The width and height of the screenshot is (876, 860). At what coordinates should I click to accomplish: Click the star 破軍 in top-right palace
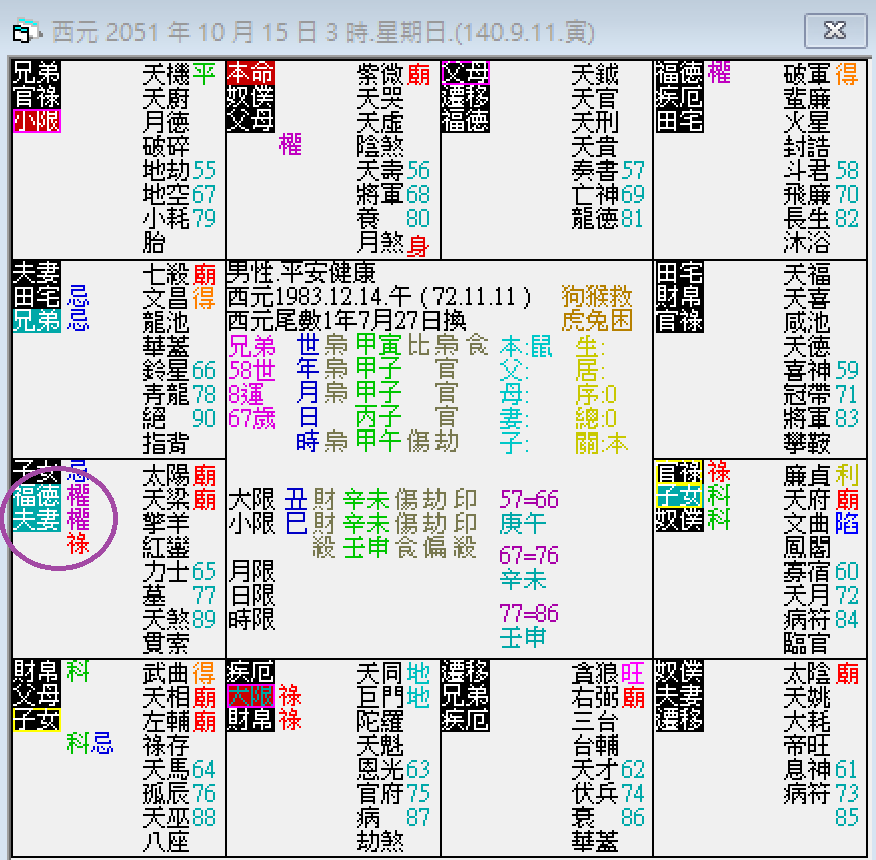coord(807,74)
